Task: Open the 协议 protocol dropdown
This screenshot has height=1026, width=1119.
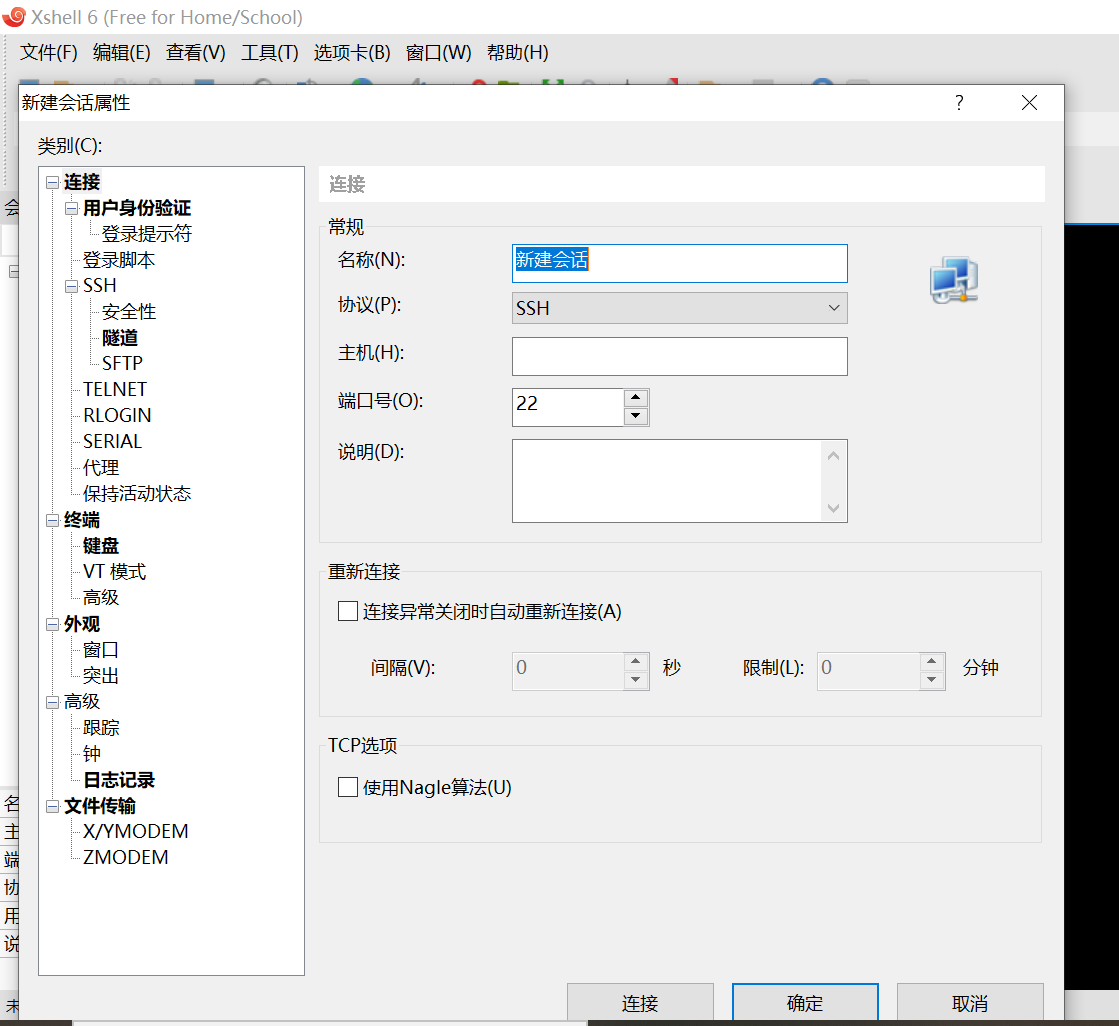Action: tap(834, 308)
